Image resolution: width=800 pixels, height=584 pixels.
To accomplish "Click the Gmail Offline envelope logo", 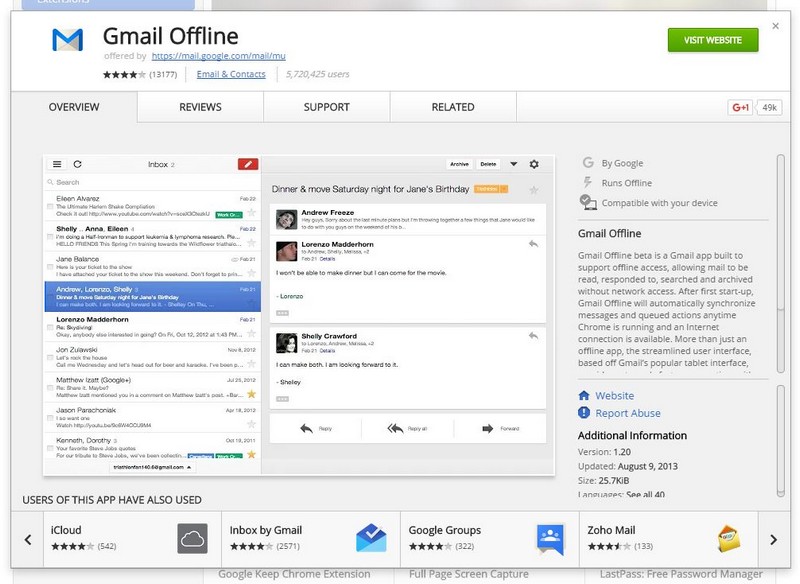I will pyautogui.click(x=67, y=40).
